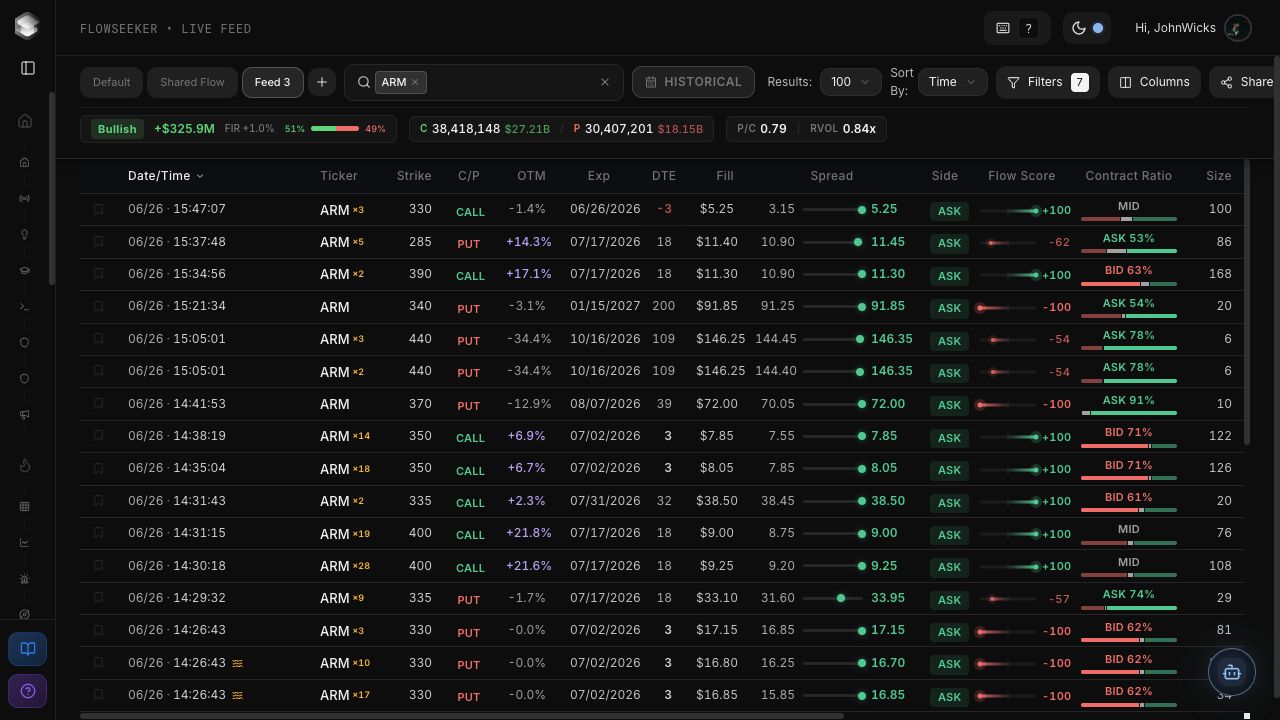Open the flame trending sidebar icon
The image size is (1280, 720).
25,465
